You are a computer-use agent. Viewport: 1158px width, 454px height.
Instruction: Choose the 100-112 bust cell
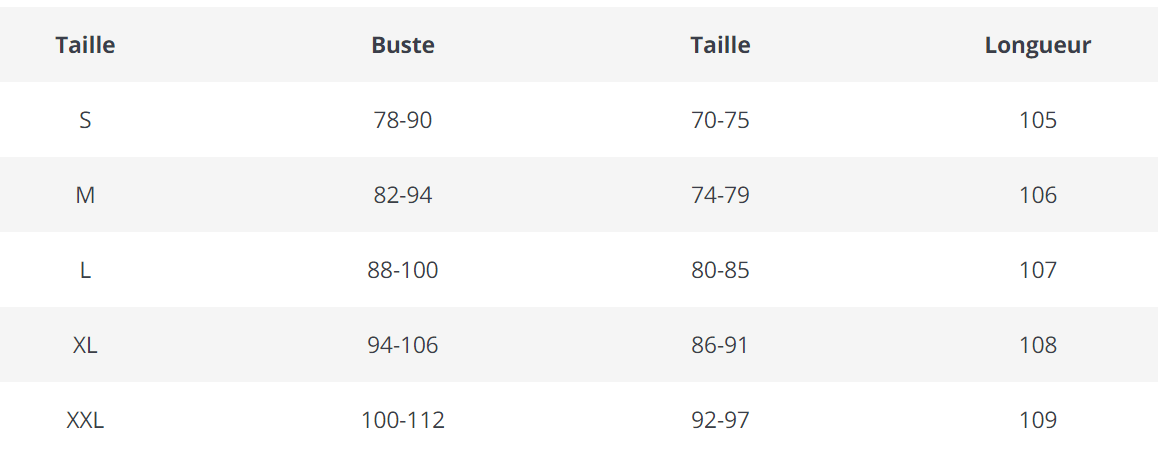(403, 420)
